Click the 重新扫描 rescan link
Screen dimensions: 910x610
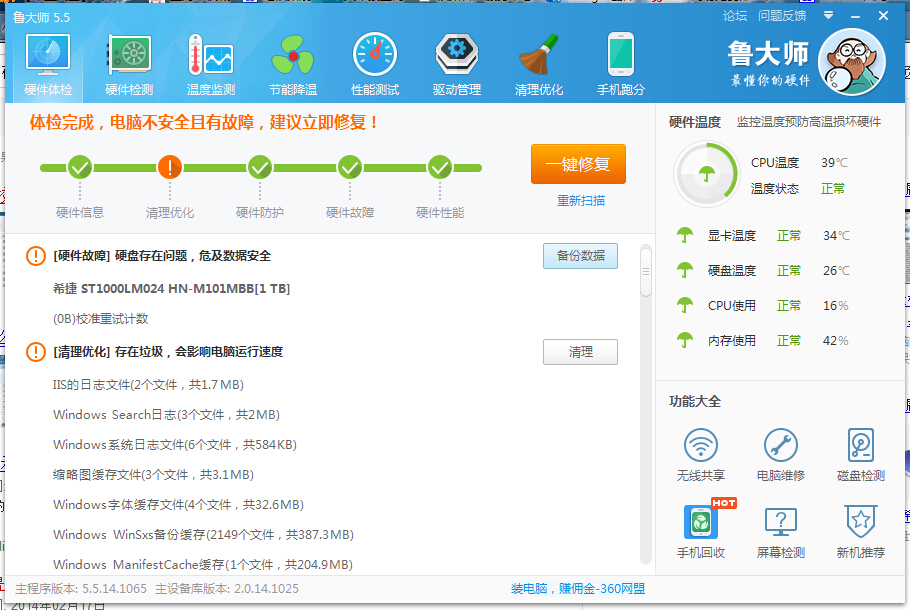point(581,201)
